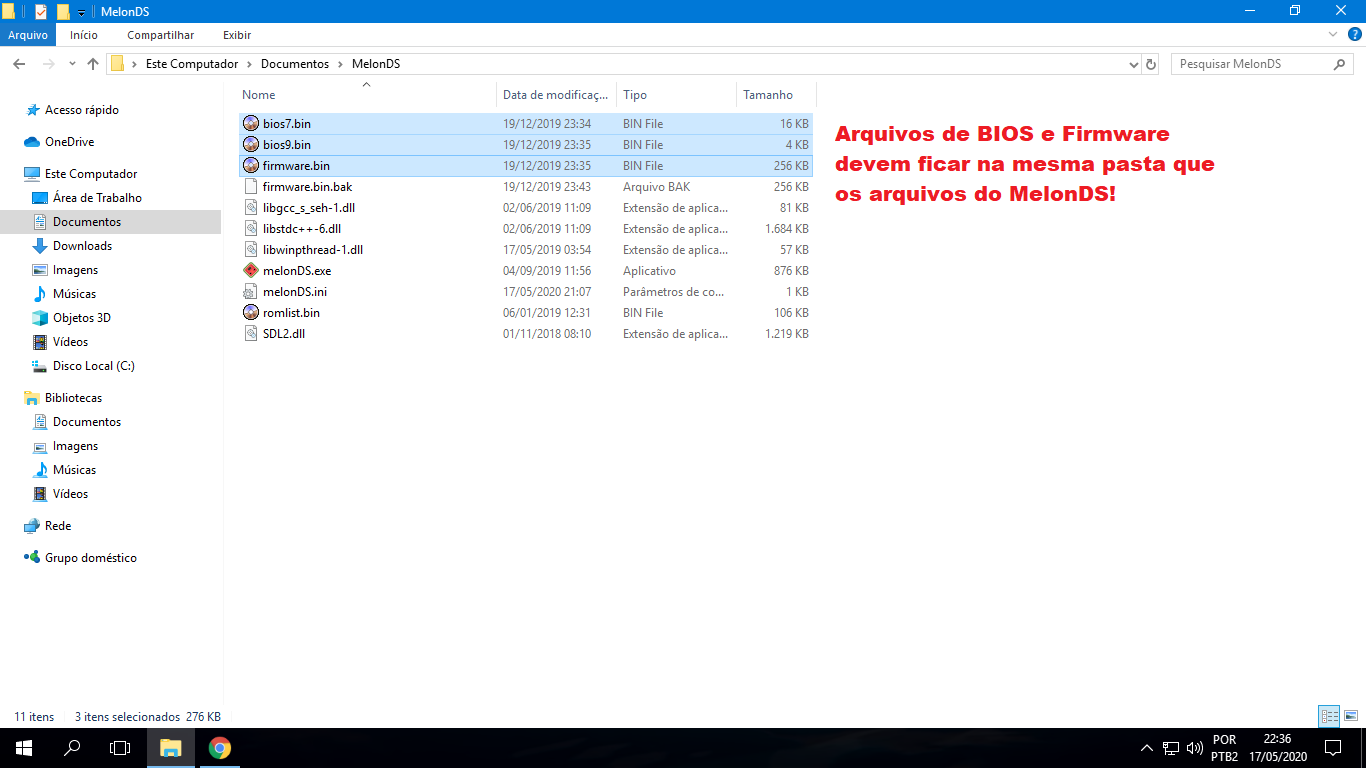Image resolution: width=1366 pixels, height=768 pixels.
Task: Expand the address bar history dropdown
Action: pyautogui.click(x=1133, y=63)
